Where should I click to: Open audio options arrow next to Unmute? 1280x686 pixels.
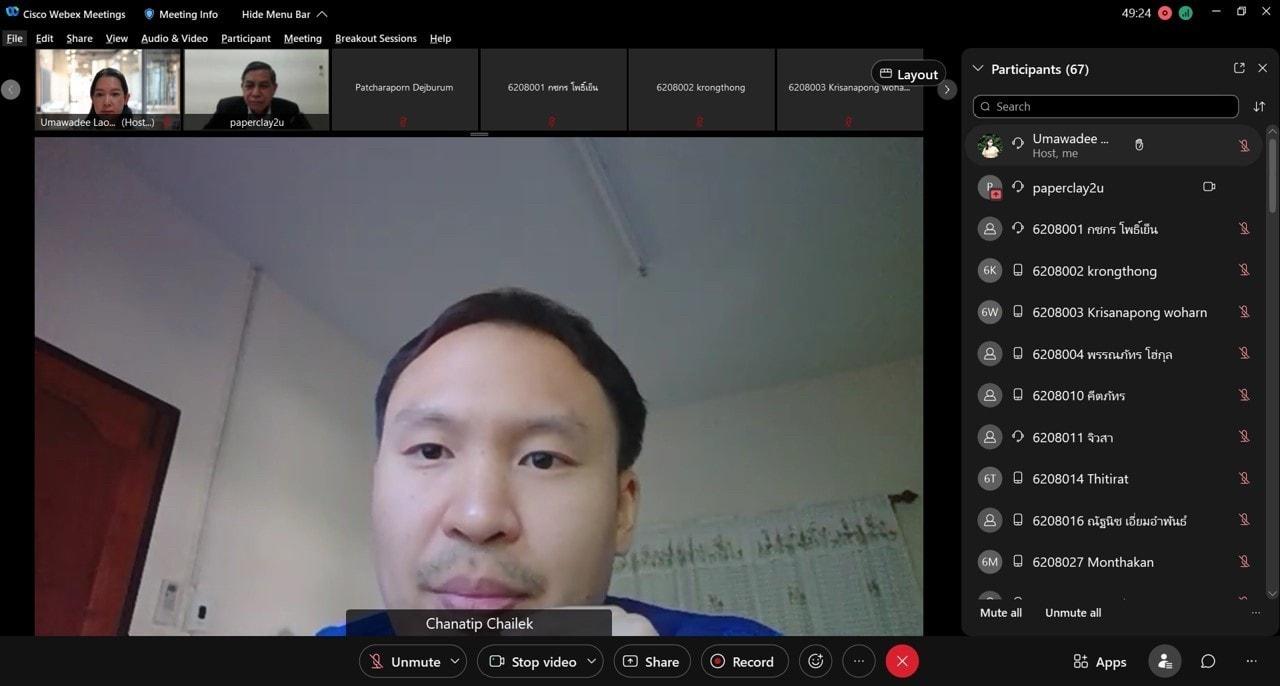(456, 661)
